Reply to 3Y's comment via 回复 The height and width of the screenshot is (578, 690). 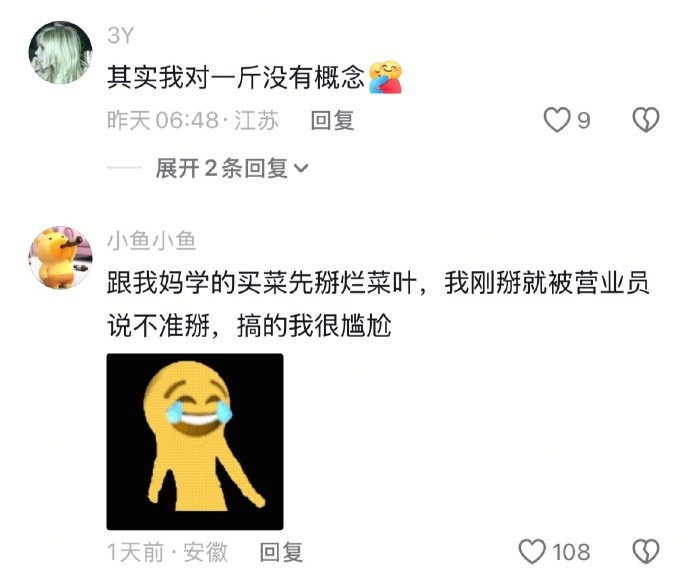332,120
